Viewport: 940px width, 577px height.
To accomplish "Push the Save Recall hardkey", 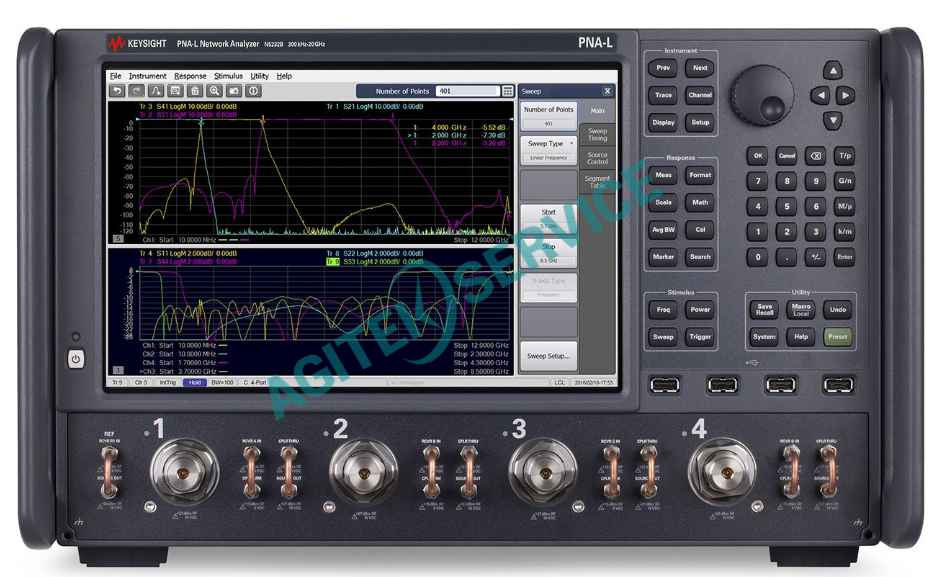I will (x=764, y=309).
